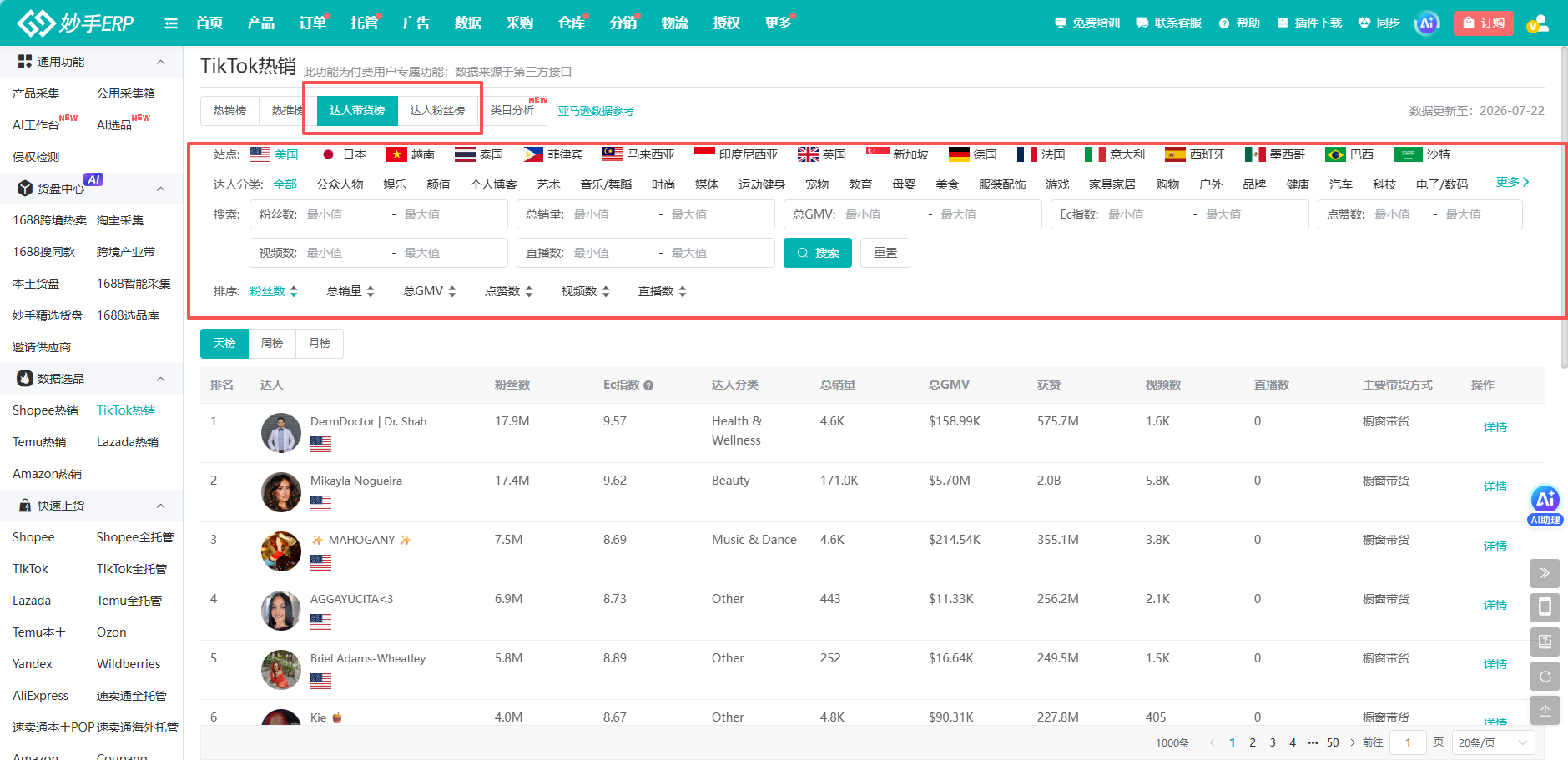Click 联系客服 in the header
Viewport: 1568px width, 760px height.
click(1169, 23)
